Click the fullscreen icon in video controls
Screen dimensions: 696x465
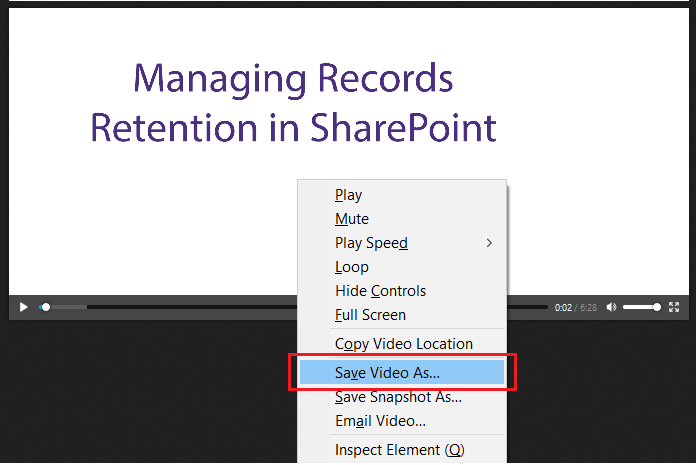[674, 307]
